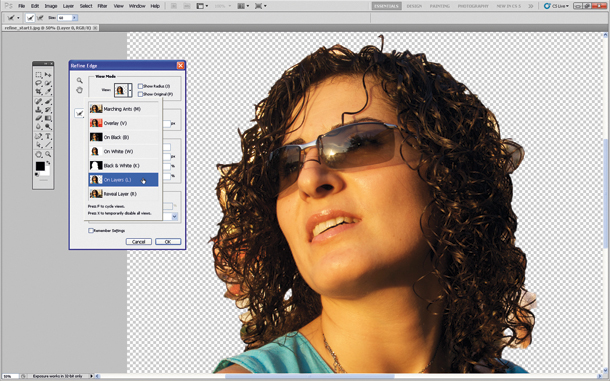The image size is (610, 381).
Task: Click Zoom tool in Refine Edge dialog
Action: [79, 81]
